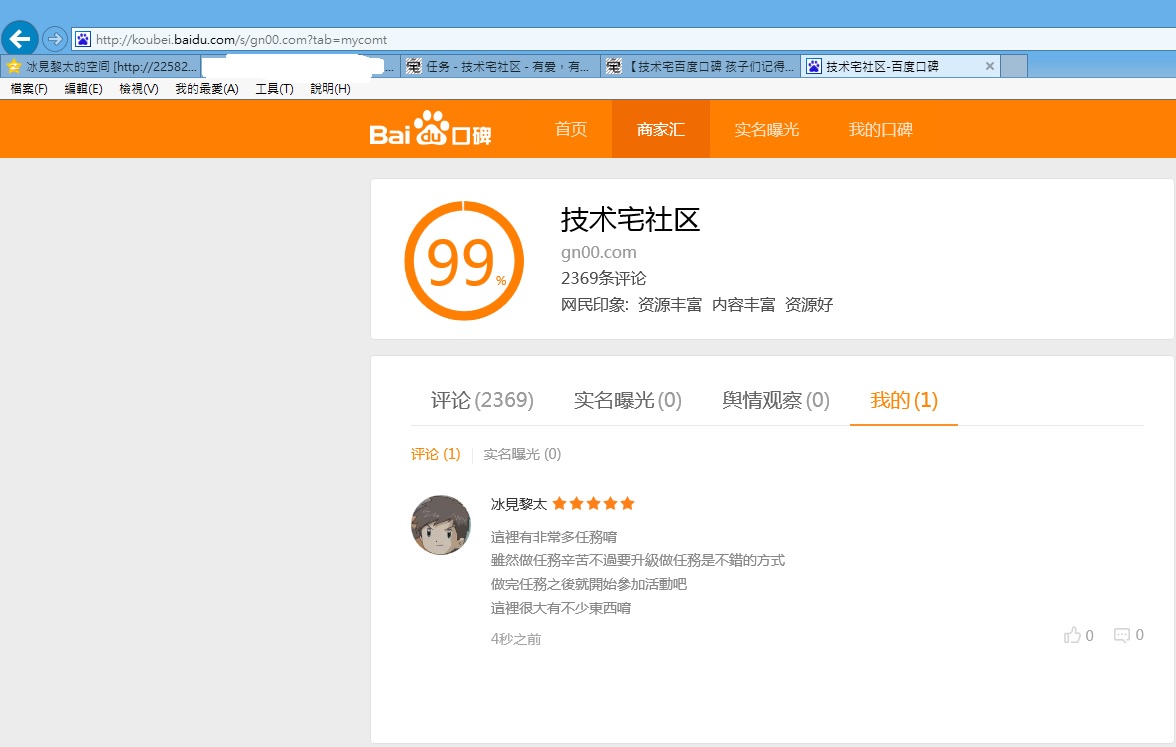
Task: Switch to 任务 - 技术宅社区 browser tab
Action: click(500, 66)
